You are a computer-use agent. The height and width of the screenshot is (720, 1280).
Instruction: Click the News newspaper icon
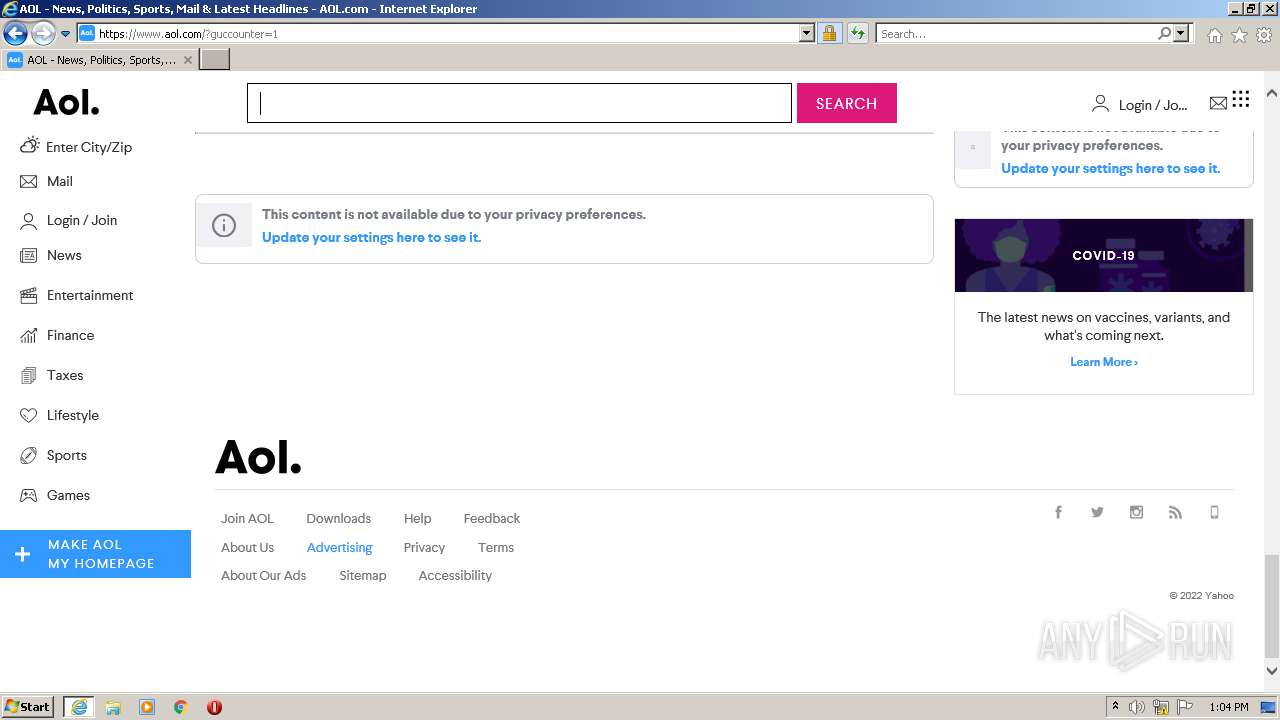coord(28,256)
